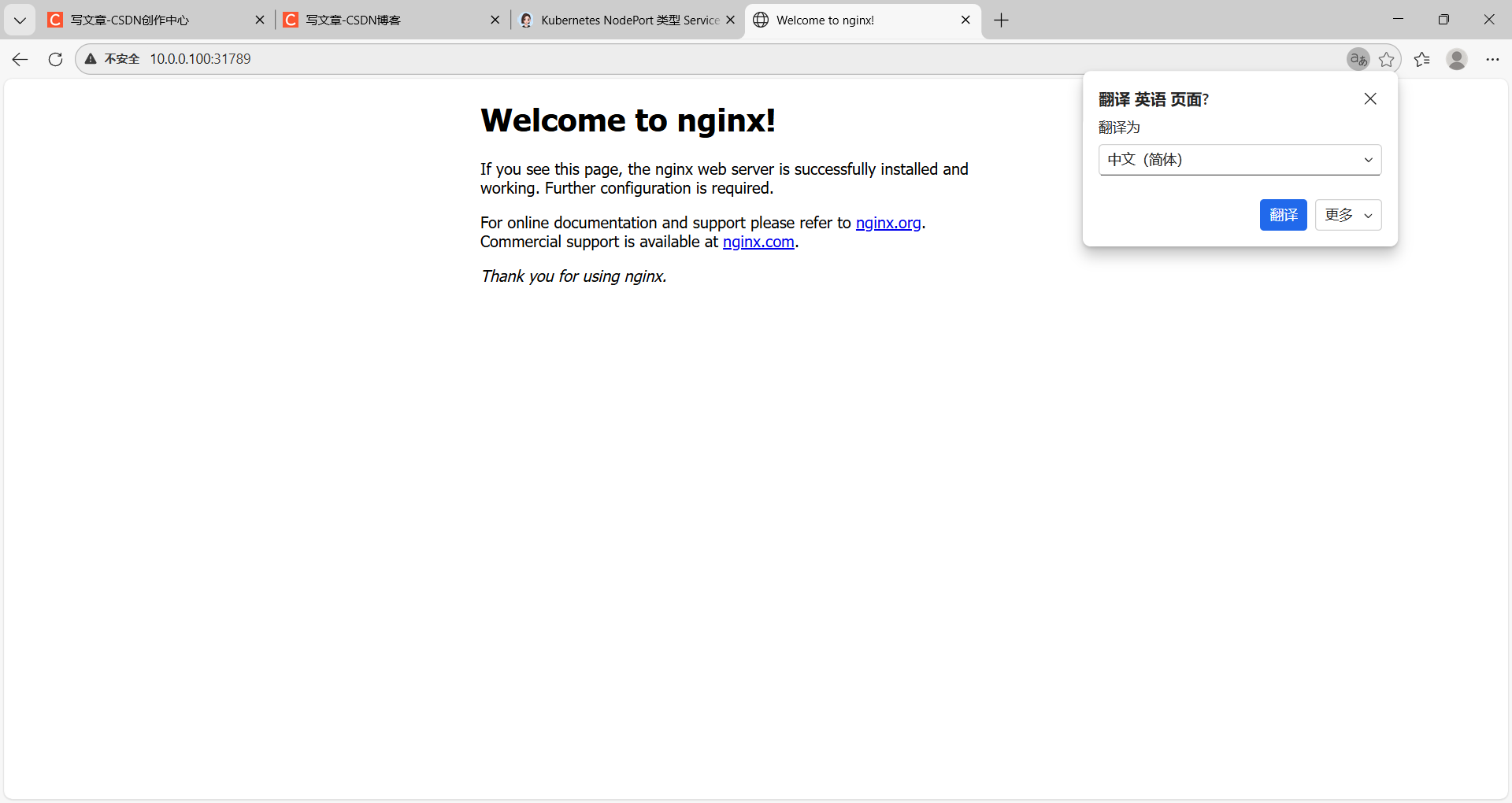Click avatar favicon on Kubernetes tab

[x=526, y=20]
